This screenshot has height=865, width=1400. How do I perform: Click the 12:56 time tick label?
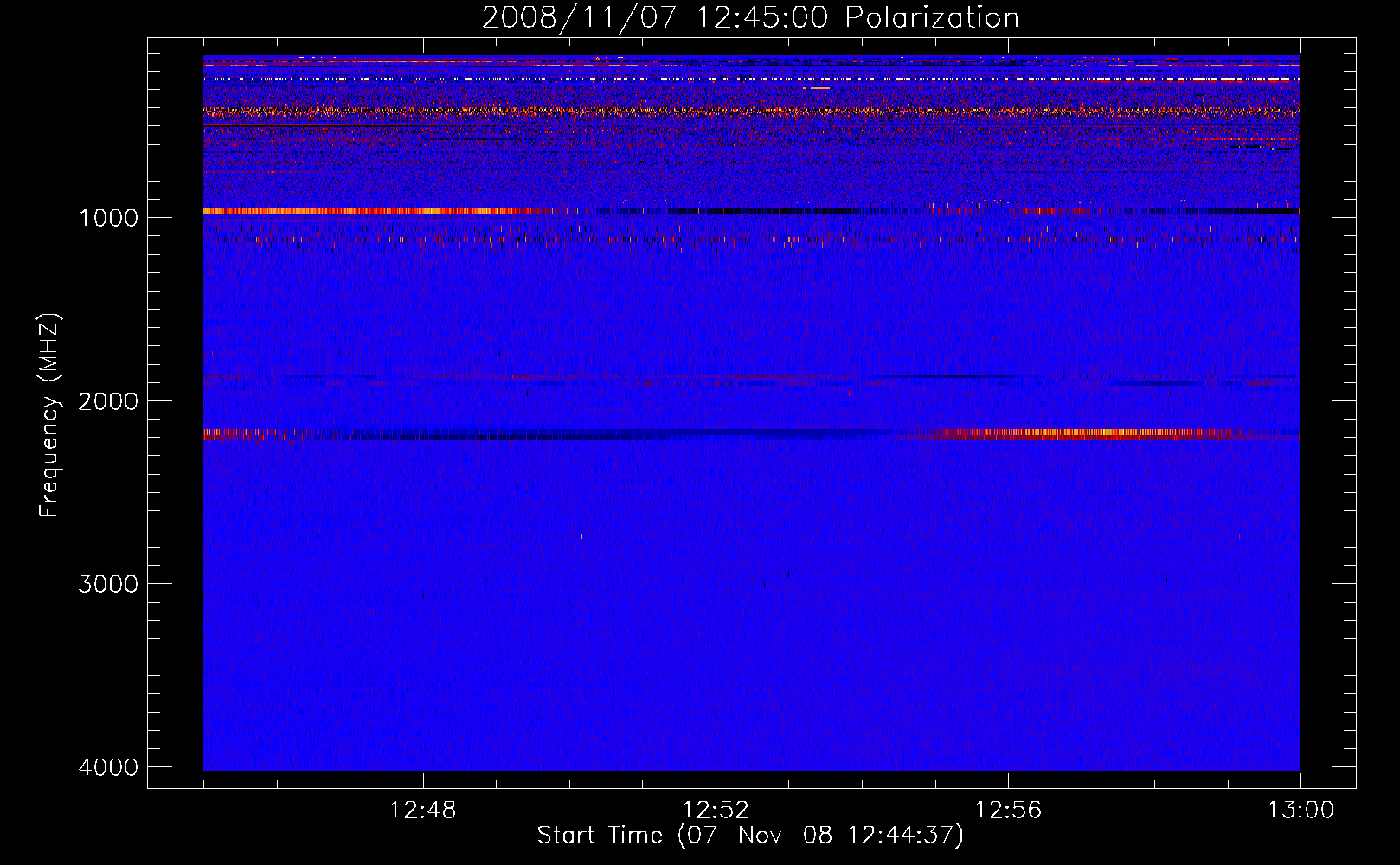click(1008, 811)
